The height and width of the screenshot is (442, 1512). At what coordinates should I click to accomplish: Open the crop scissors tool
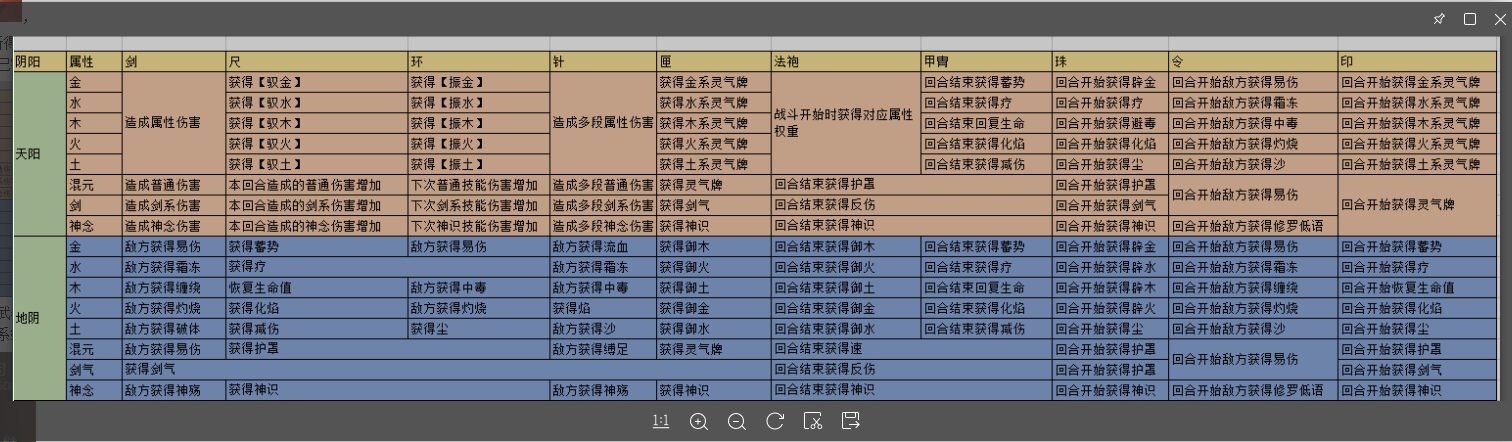click(813, 422)
